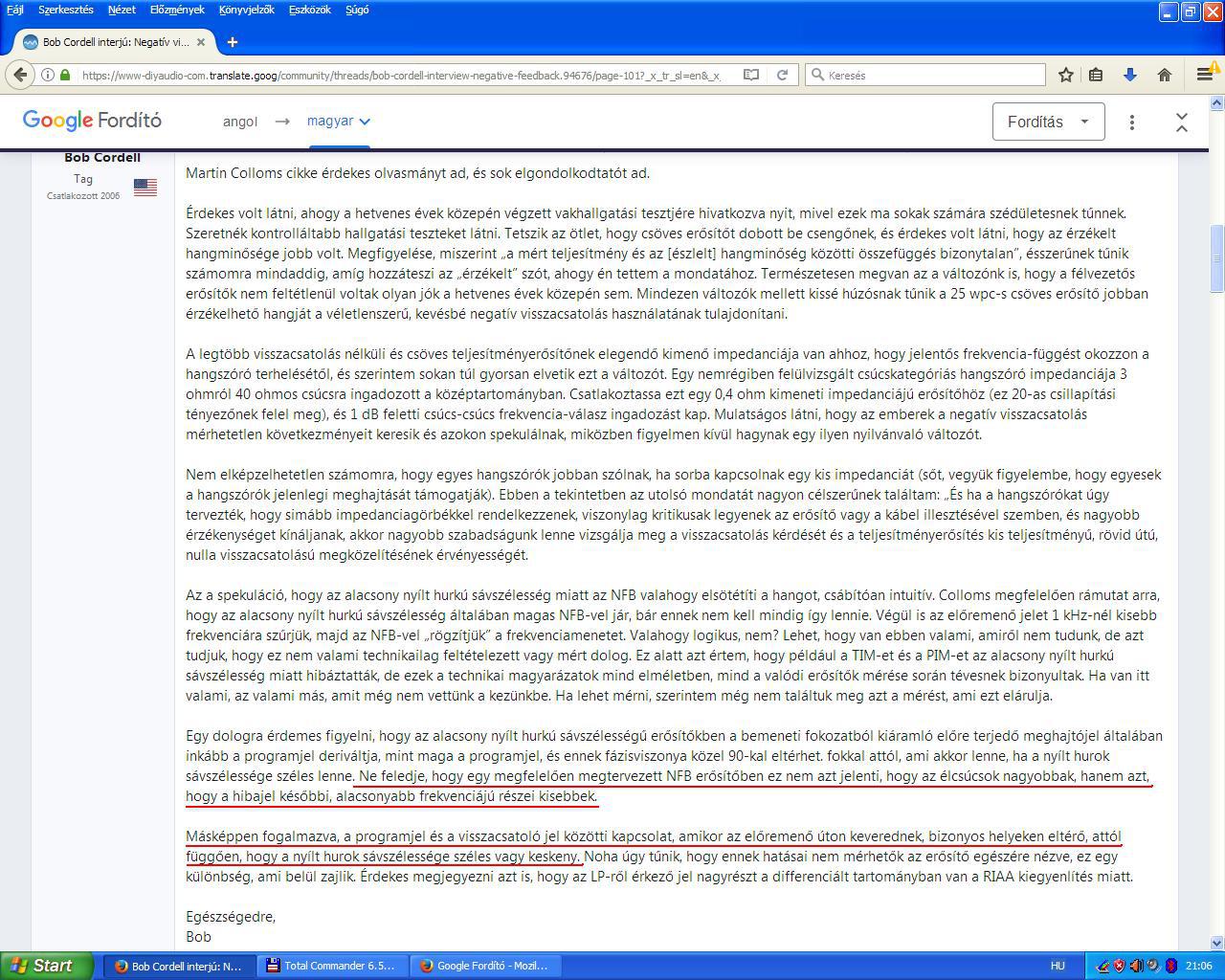This screenshot has width=1225, height=980.
Task: Open the Könyvjelzők menu
Action: click(247, 10)
